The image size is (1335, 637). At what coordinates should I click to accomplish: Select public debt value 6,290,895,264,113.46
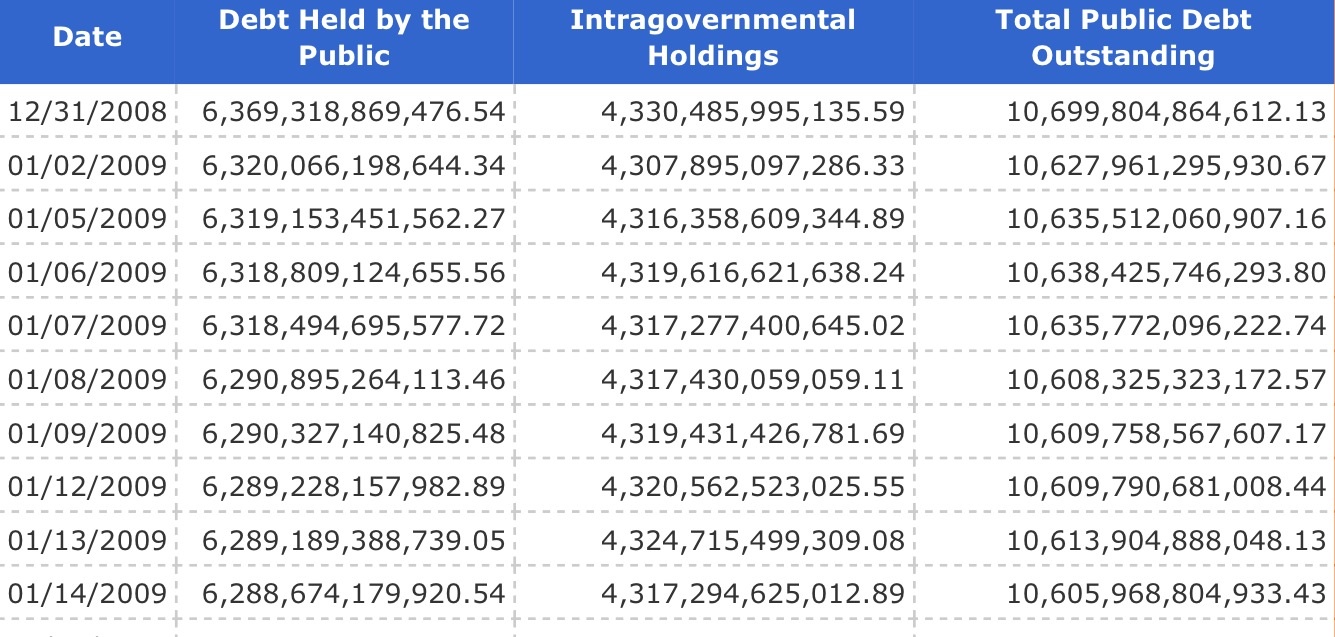click(353, 379)
